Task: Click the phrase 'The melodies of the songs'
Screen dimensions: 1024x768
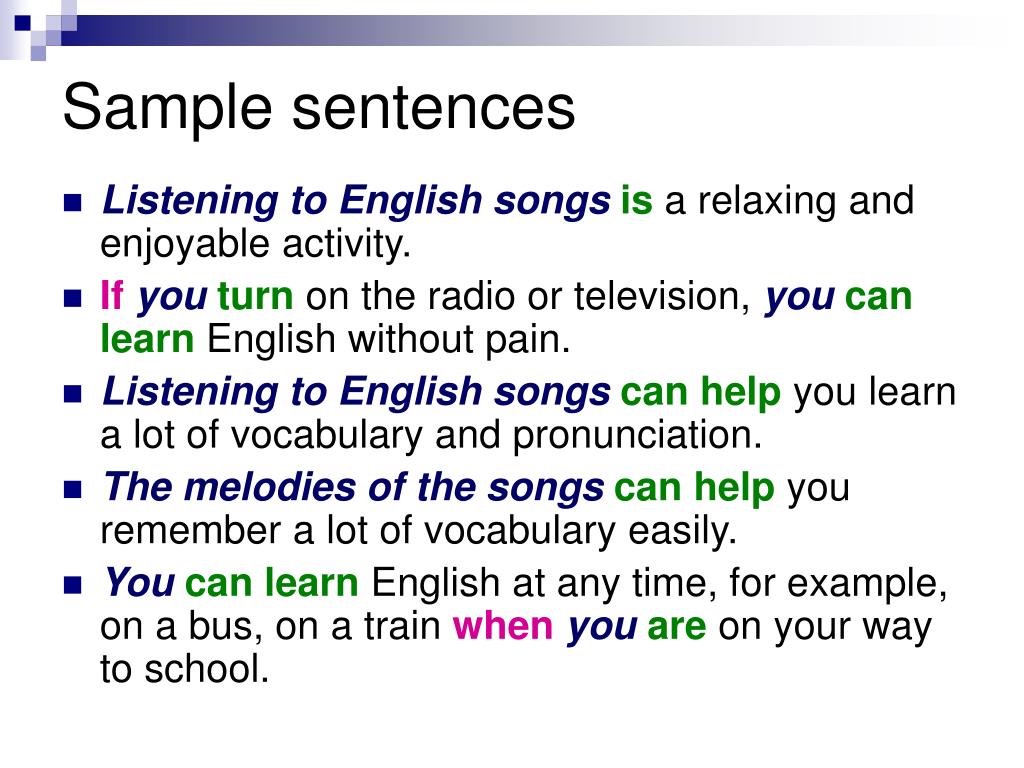Action: click(x=353, y=487)
